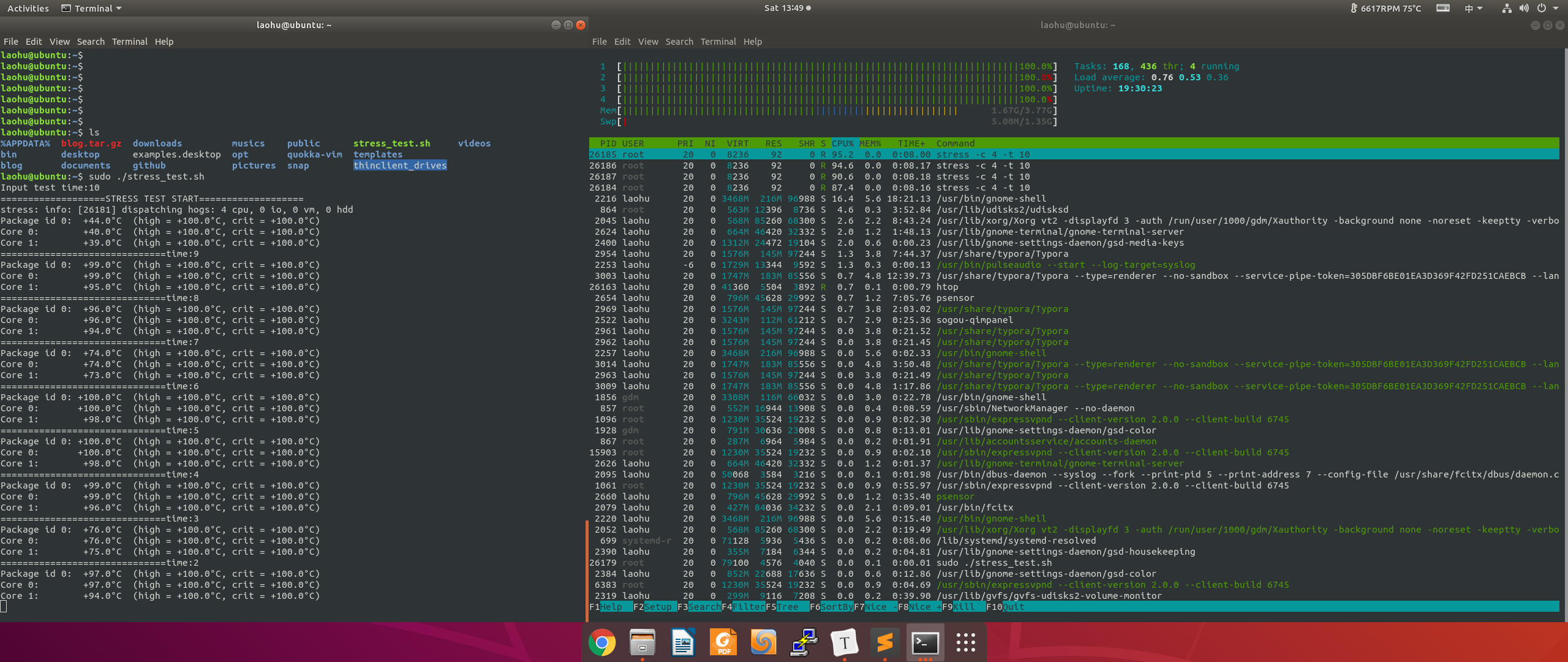Viewport: 1568px width, 662px height.
Task: Open View menu in left terminal
Action: click(x=59, y=42)
